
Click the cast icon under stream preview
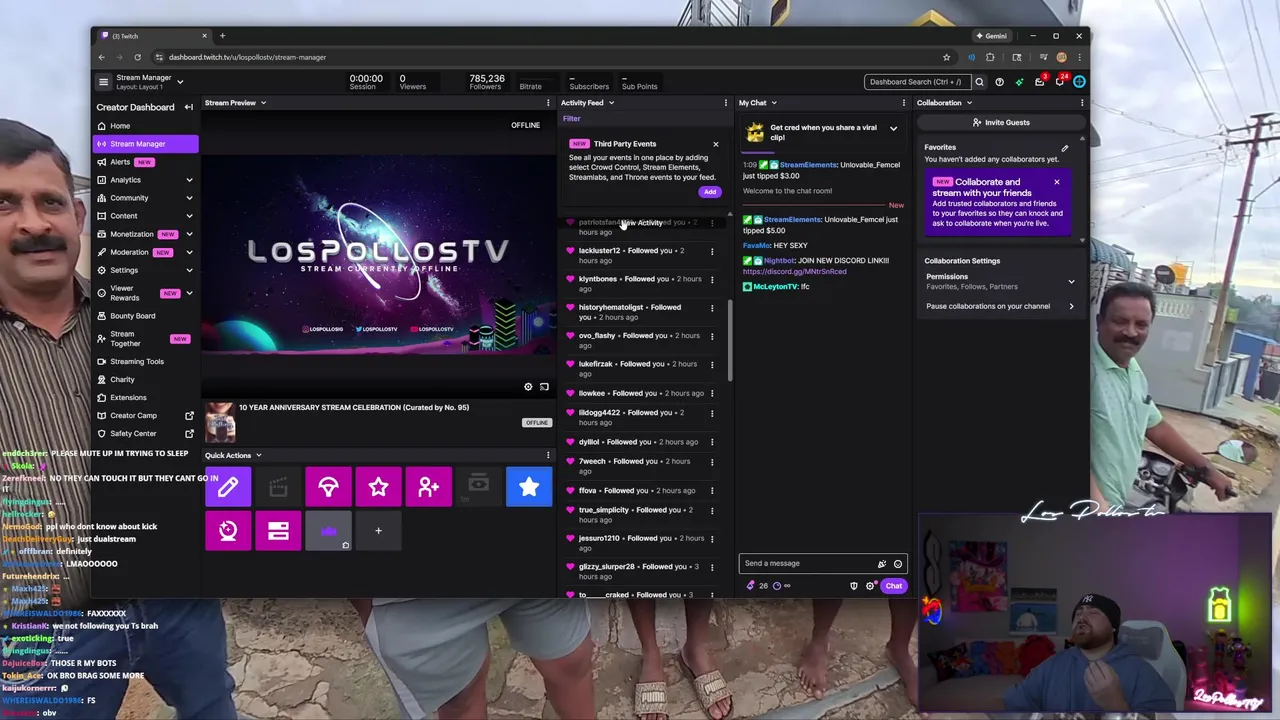(x=544, y=387)
